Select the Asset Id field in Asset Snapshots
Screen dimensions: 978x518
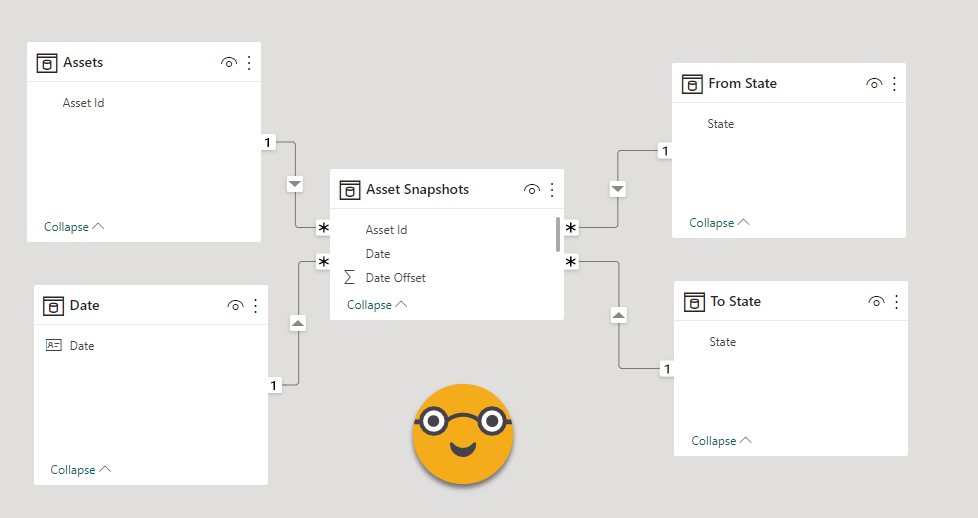pos(386,230)
